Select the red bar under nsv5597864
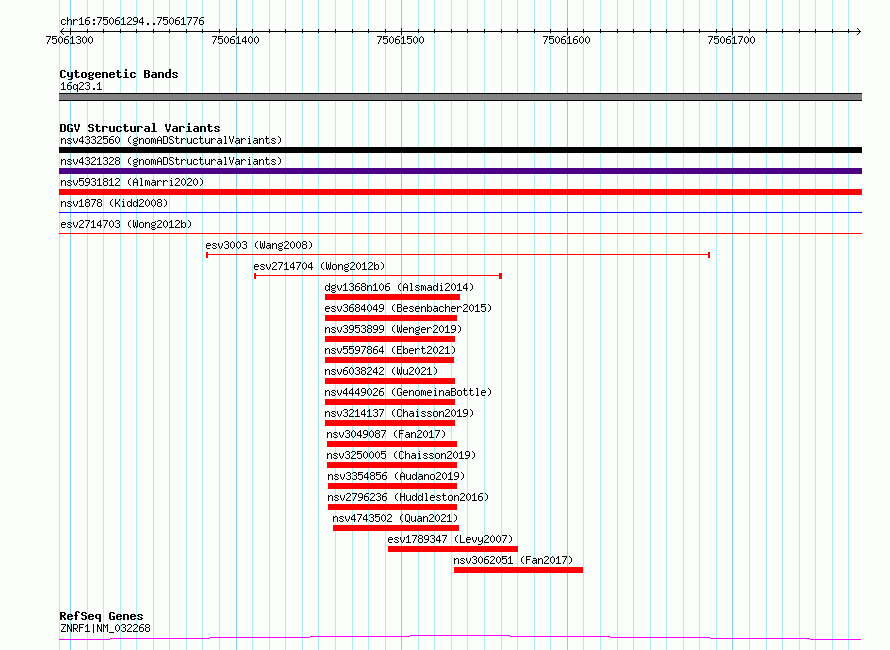This screenshot has height=650, width=890. (389, 360)
